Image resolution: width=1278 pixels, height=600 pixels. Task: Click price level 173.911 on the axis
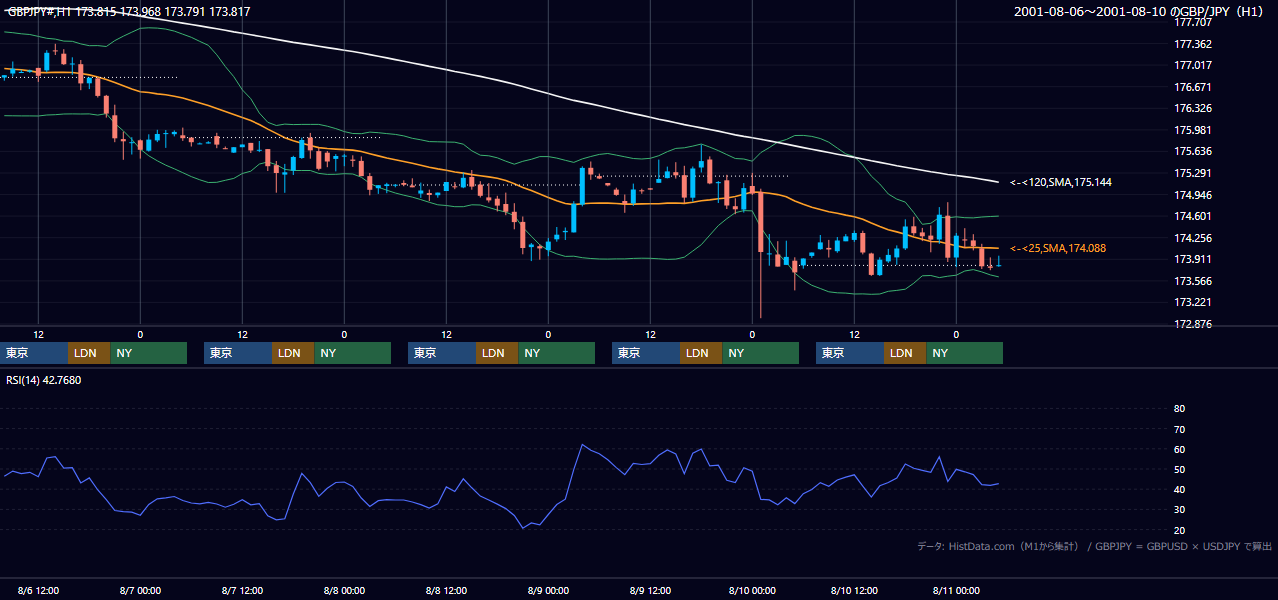(1193, 259)
